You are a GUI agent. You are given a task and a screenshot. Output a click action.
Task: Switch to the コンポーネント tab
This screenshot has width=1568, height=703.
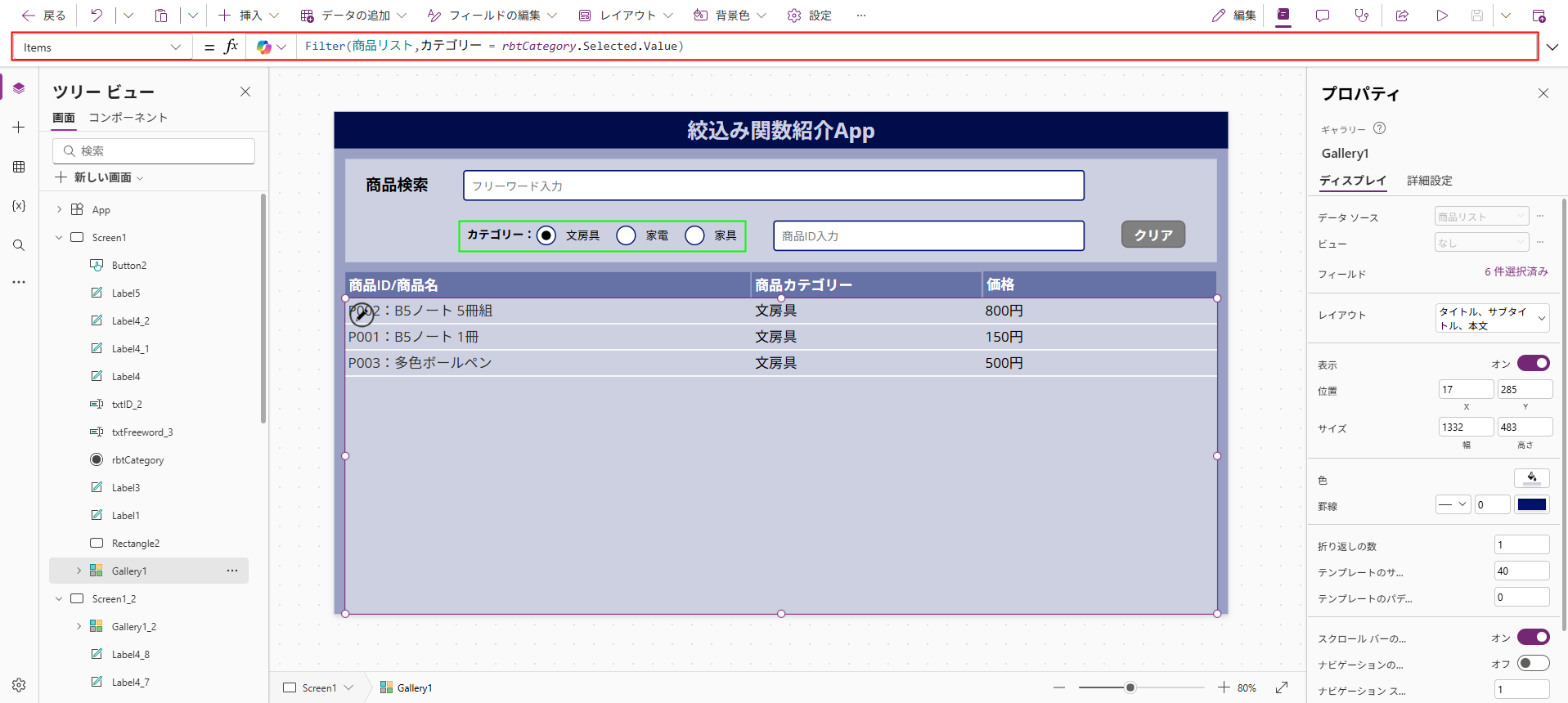[128, 118]
